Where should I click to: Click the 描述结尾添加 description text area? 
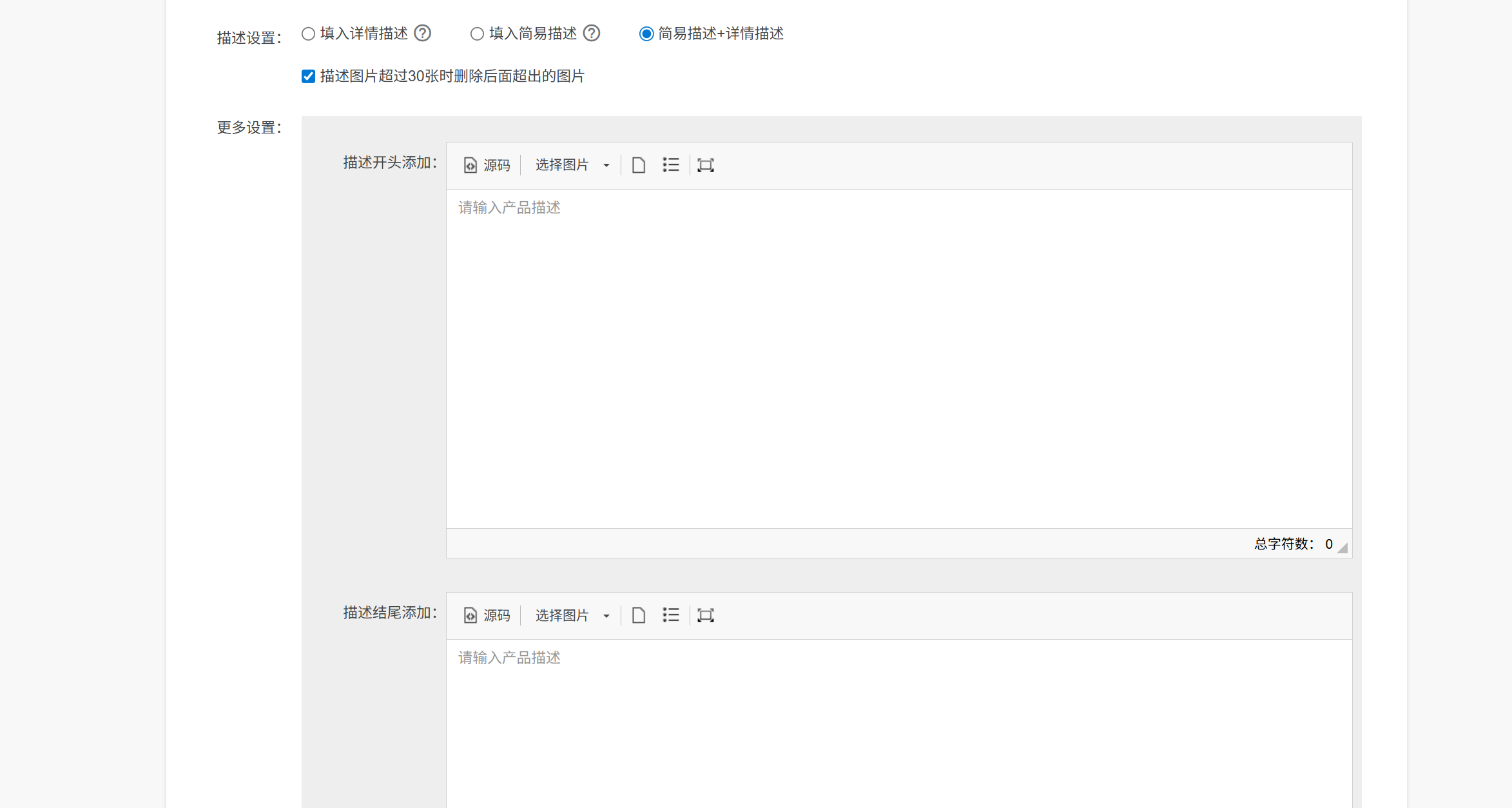tap(898, 722)
